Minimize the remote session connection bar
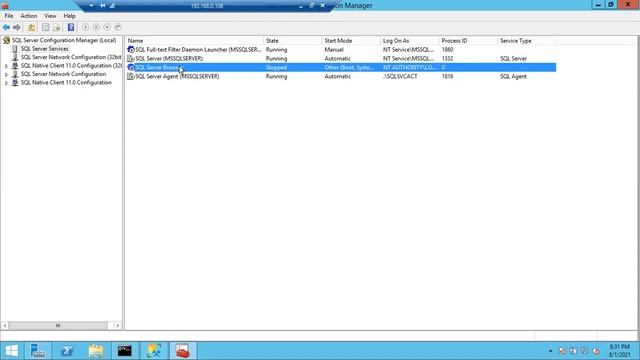Image resolution: width=640 pixels, height=360 pixels. click(x=301, y=6)
